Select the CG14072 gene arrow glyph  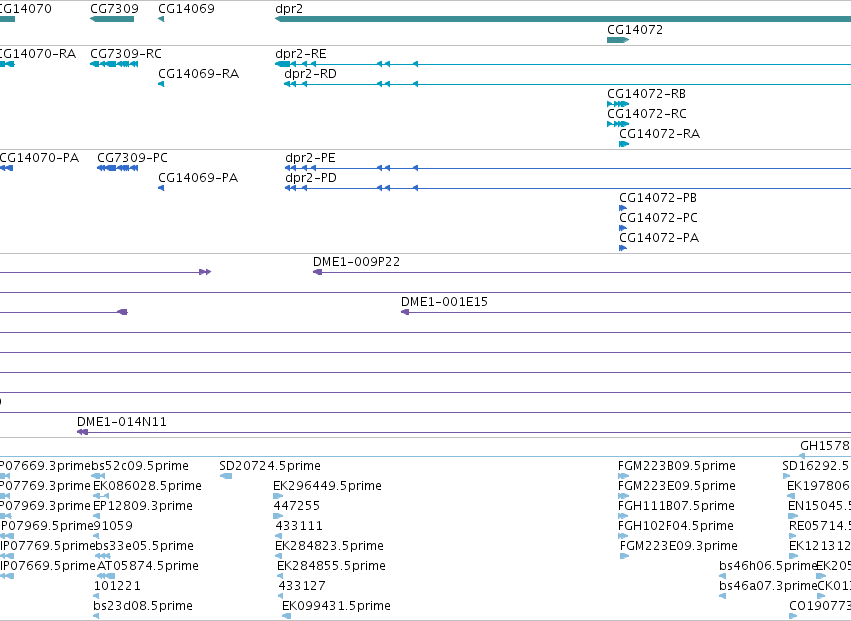[x=618, y=40]
